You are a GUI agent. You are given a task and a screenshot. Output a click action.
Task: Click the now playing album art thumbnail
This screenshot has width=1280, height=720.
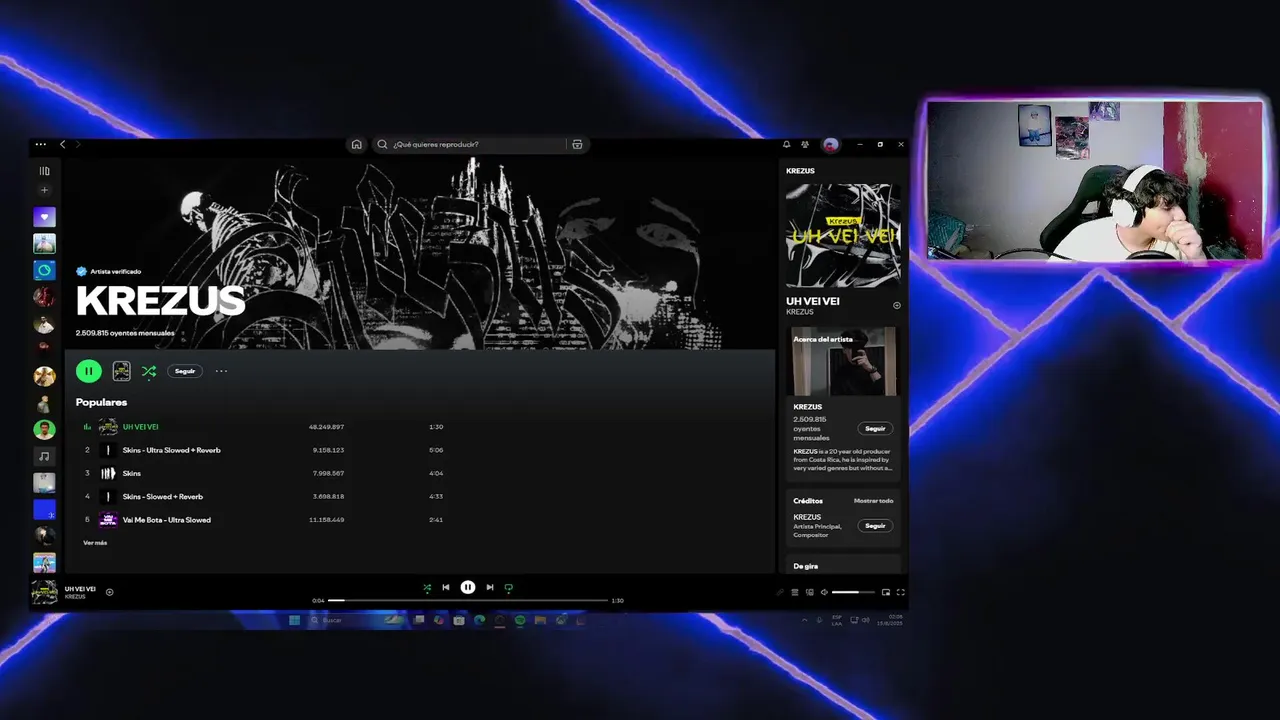44,592
